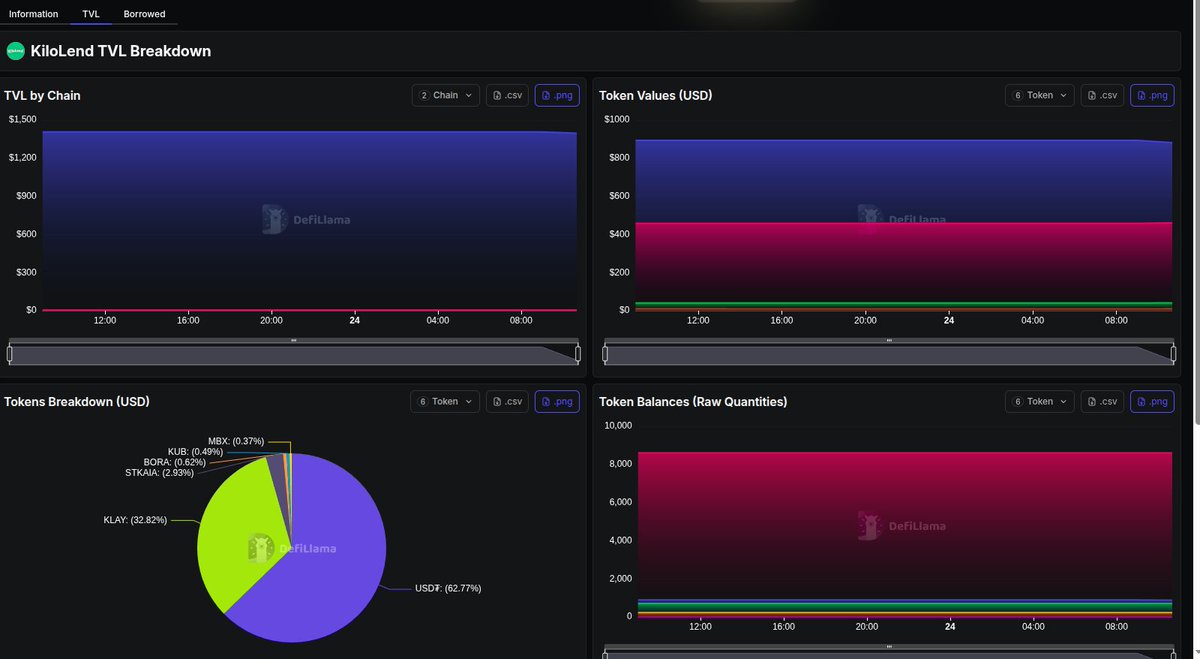The height and width of the screenshot is (659, 1200).
Task: Open Chain dropdown in TVL by Chain
Action: (x=446, y=95)
